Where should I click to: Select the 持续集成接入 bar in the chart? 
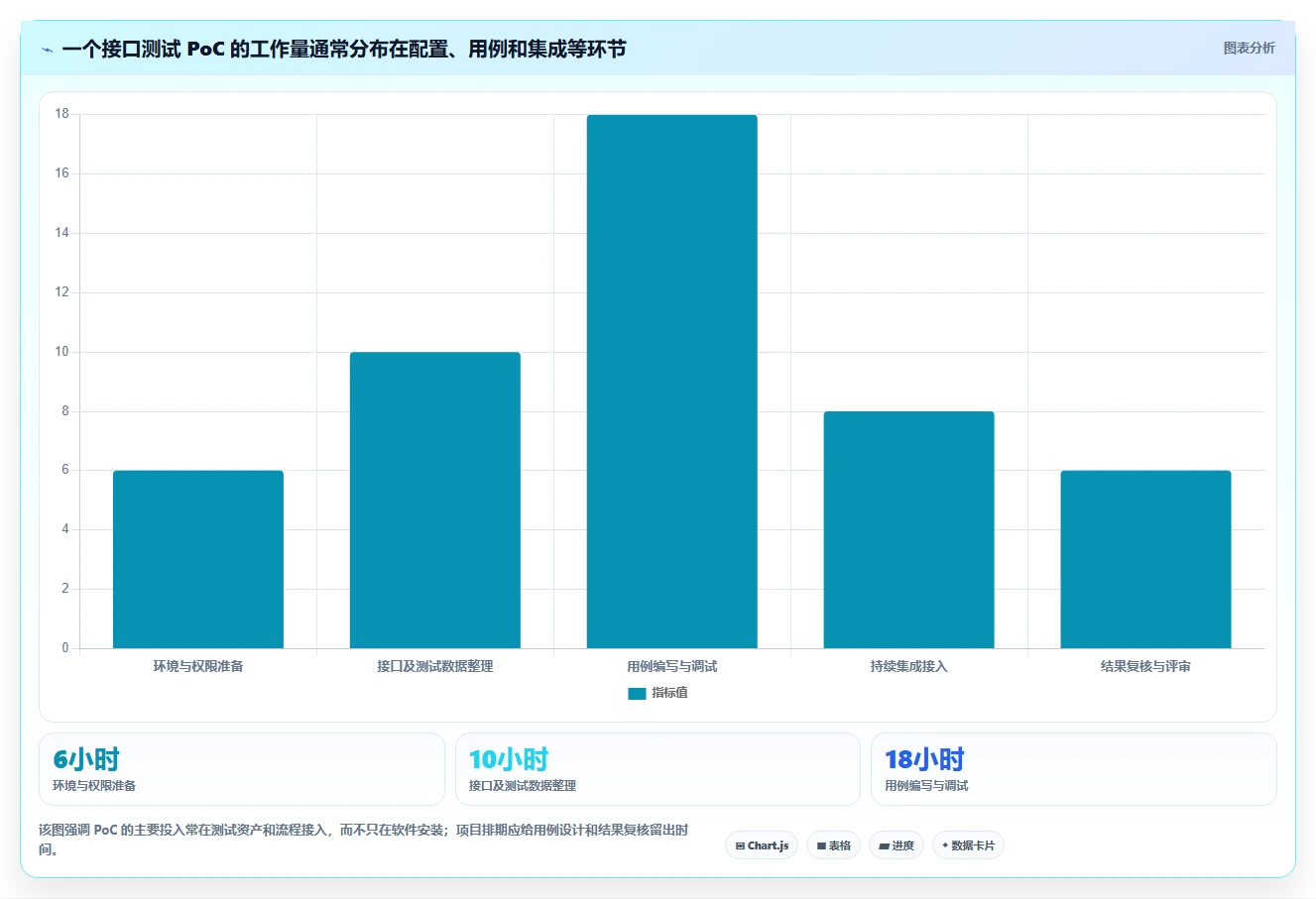(908, 530)
